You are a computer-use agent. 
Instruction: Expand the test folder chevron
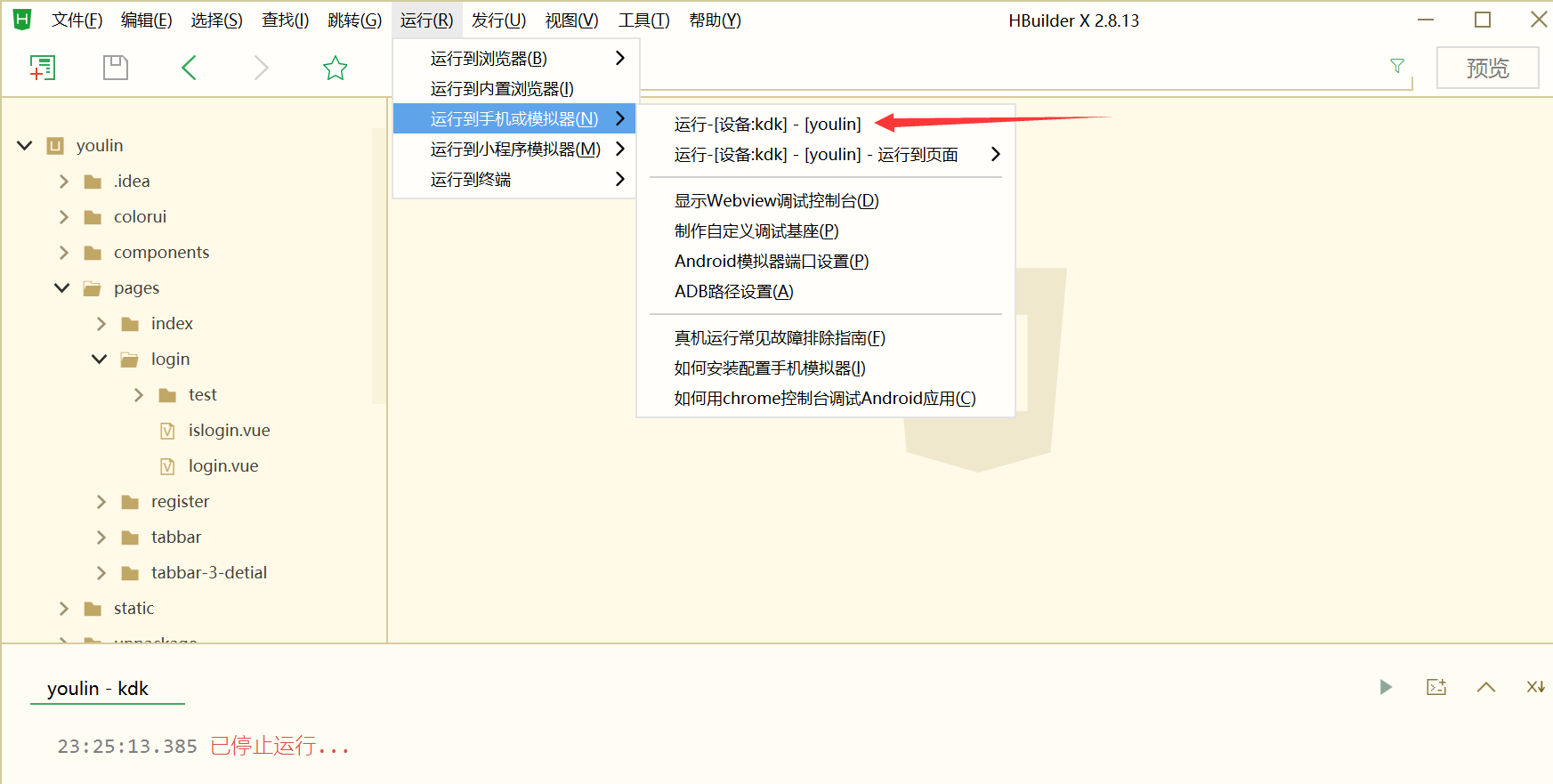click(x=138, y=395)
